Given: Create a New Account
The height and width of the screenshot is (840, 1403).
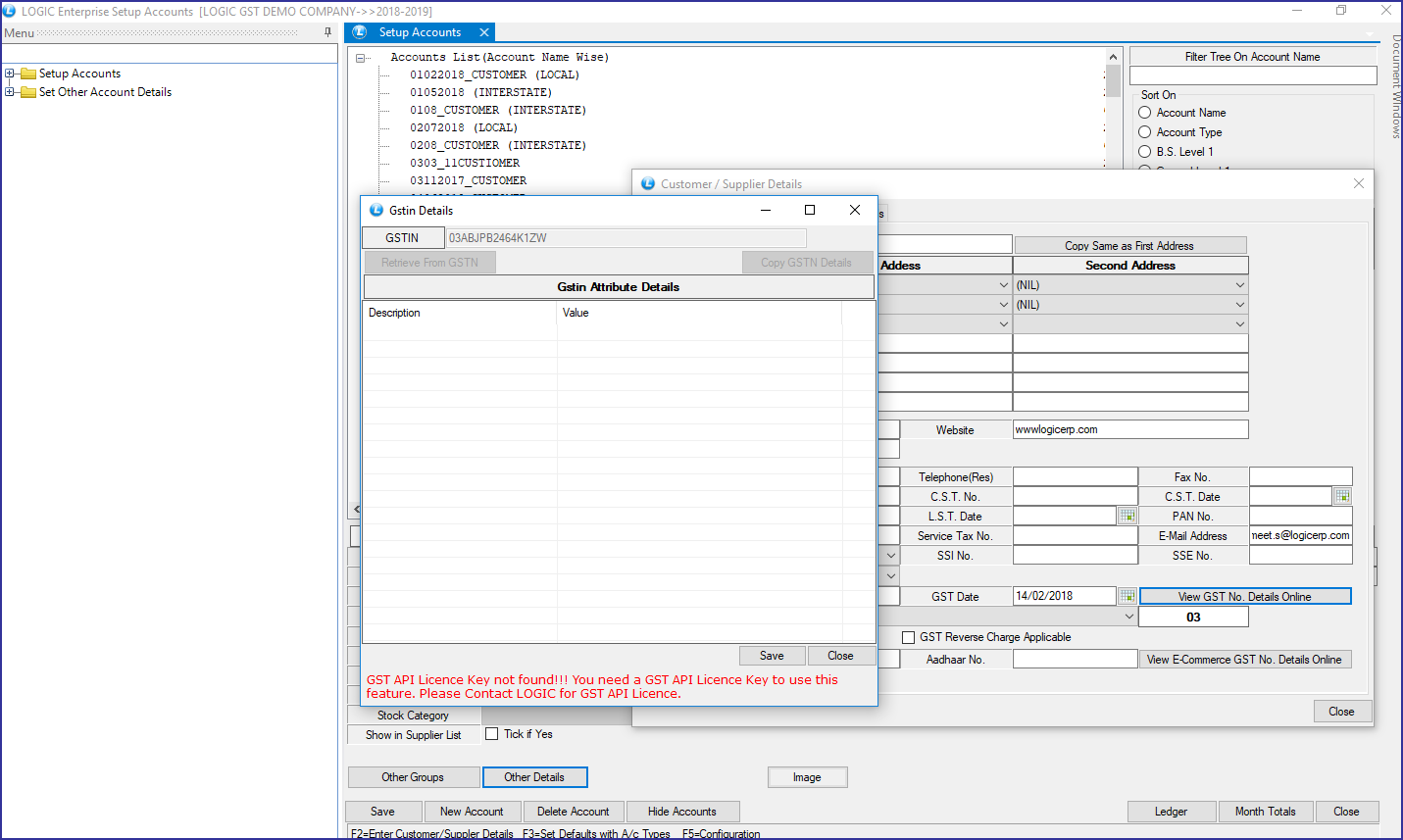Looking at the screenshot, I should pos(472,812).
